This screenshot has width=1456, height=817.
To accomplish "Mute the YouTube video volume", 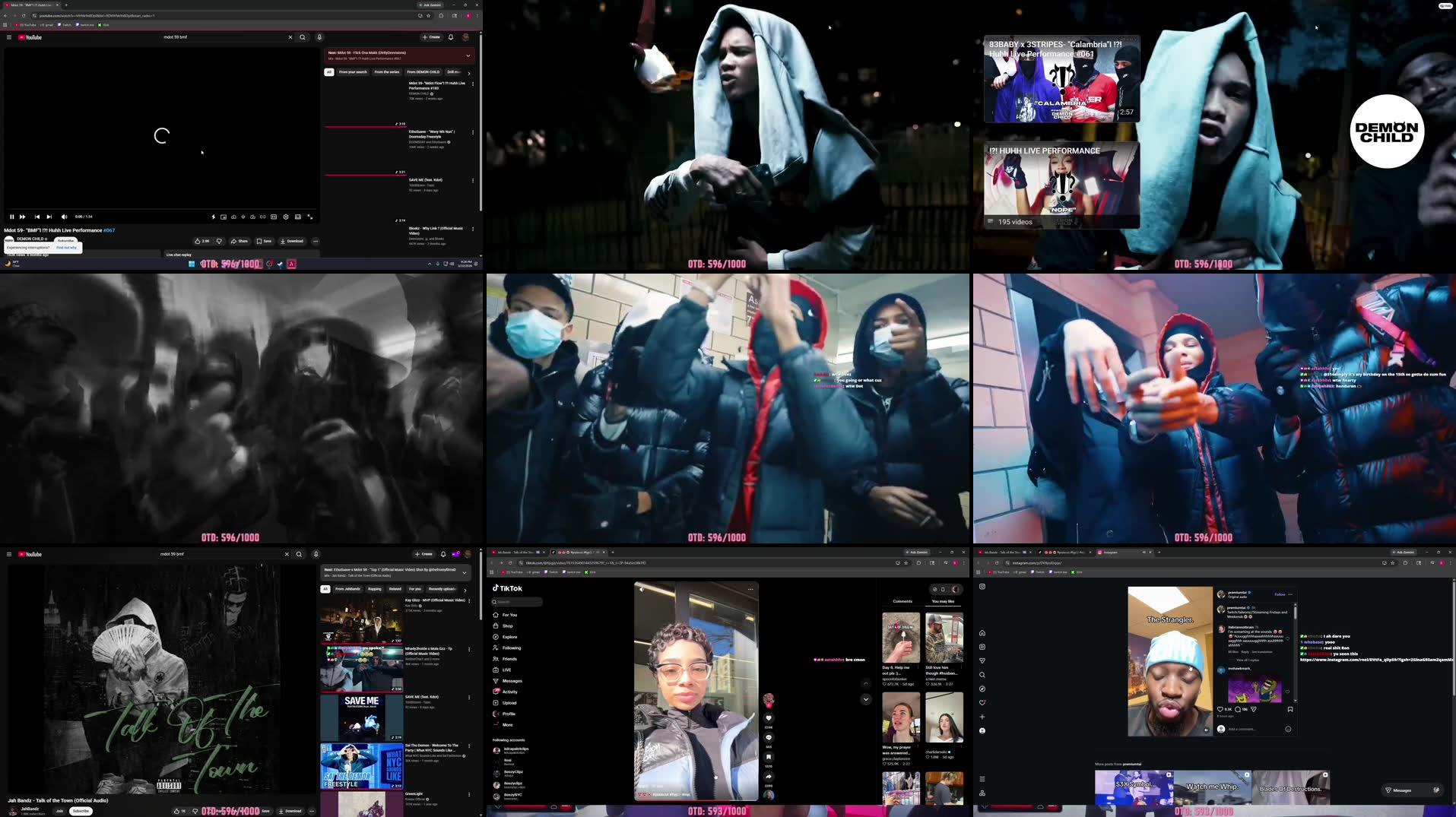I will click(x=64, y=217).
